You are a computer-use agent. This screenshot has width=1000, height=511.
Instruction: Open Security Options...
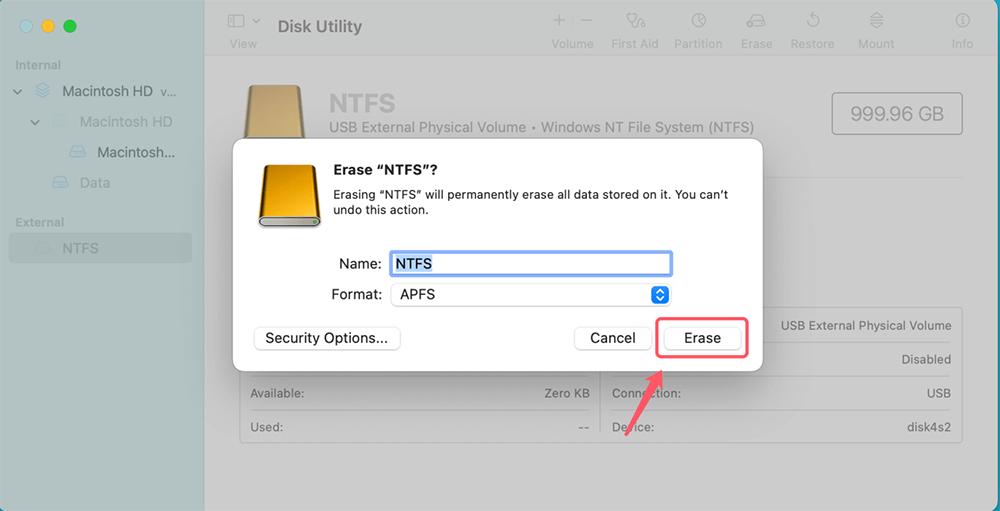326,338
